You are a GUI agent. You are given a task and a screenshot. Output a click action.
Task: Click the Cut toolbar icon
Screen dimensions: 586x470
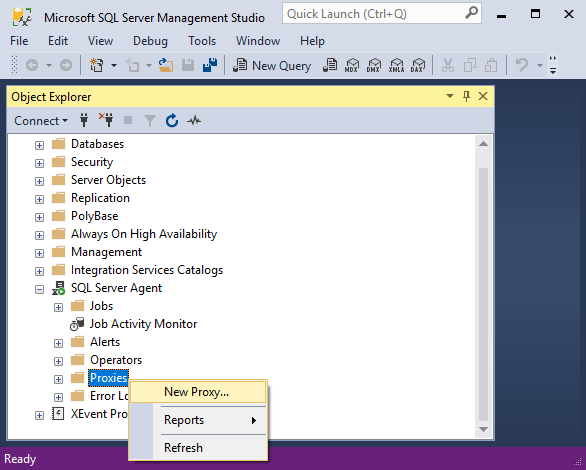coord(447,65)
